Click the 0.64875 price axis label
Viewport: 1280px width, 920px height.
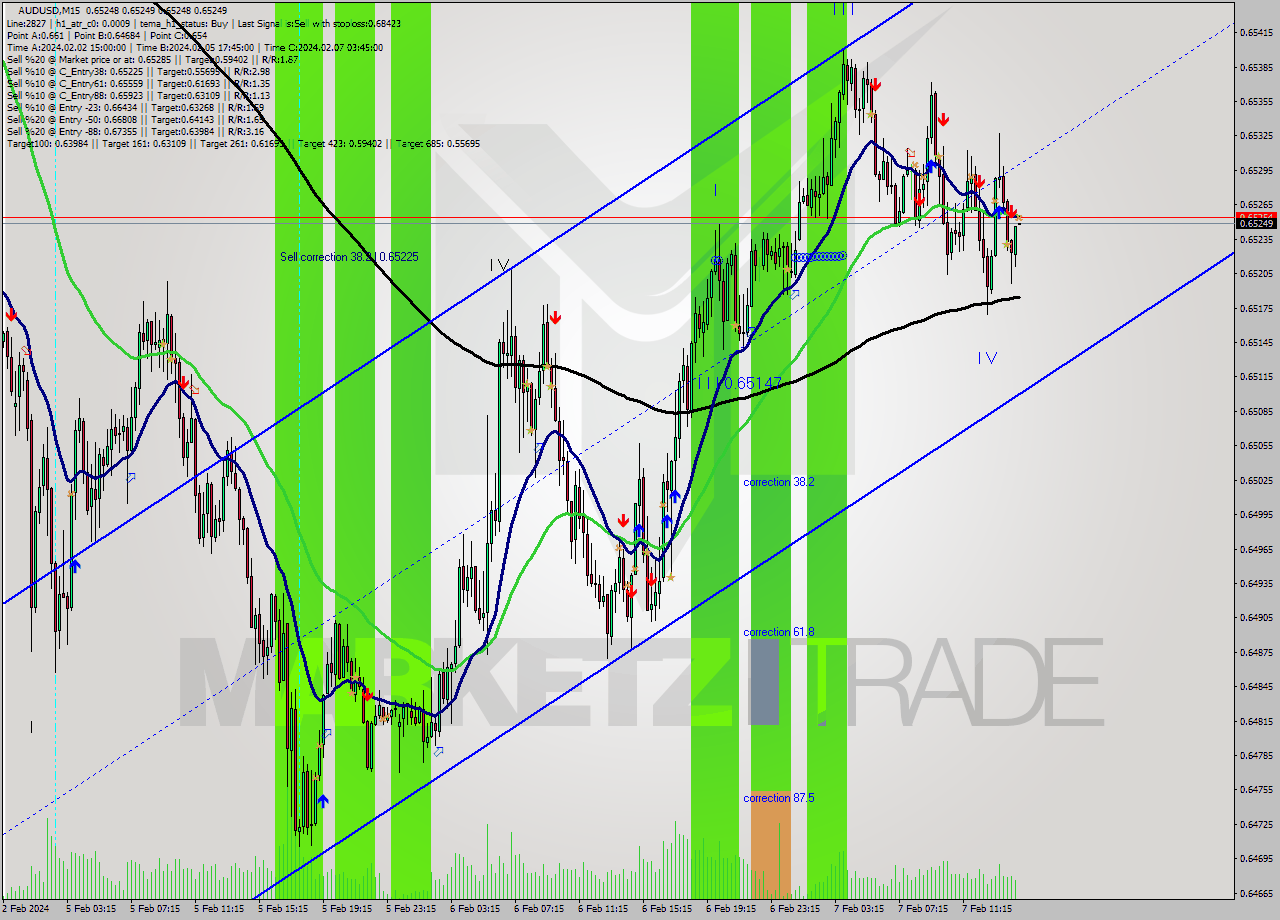tap(1256, 652)
